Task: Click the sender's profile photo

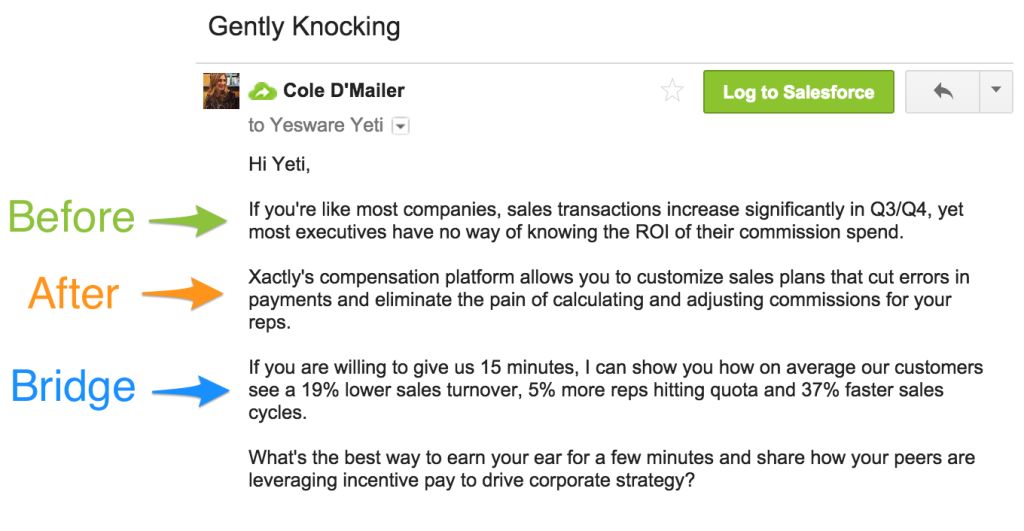Action: (221, 91)
